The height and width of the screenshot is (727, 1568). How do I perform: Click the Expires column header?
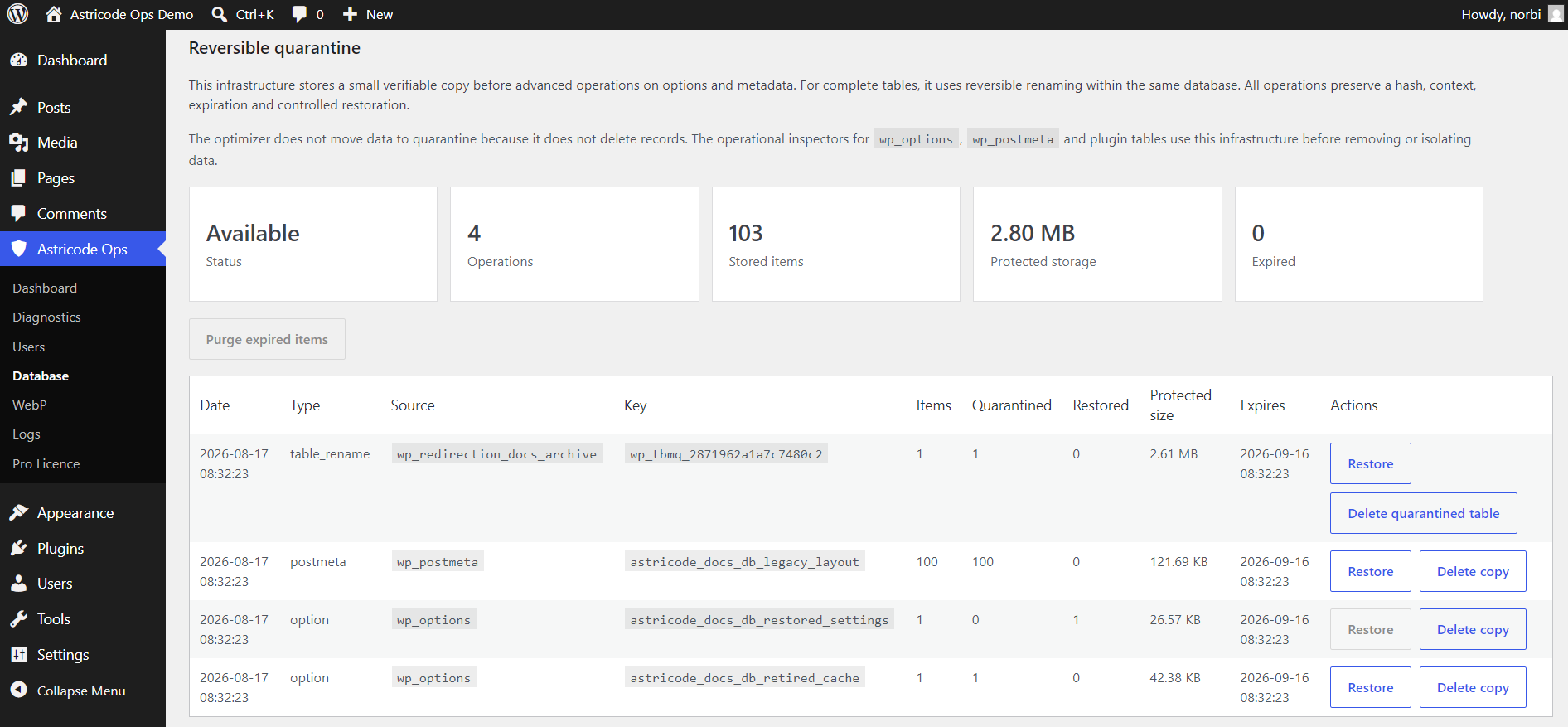pyautogui.click(x=1262, y=405)
